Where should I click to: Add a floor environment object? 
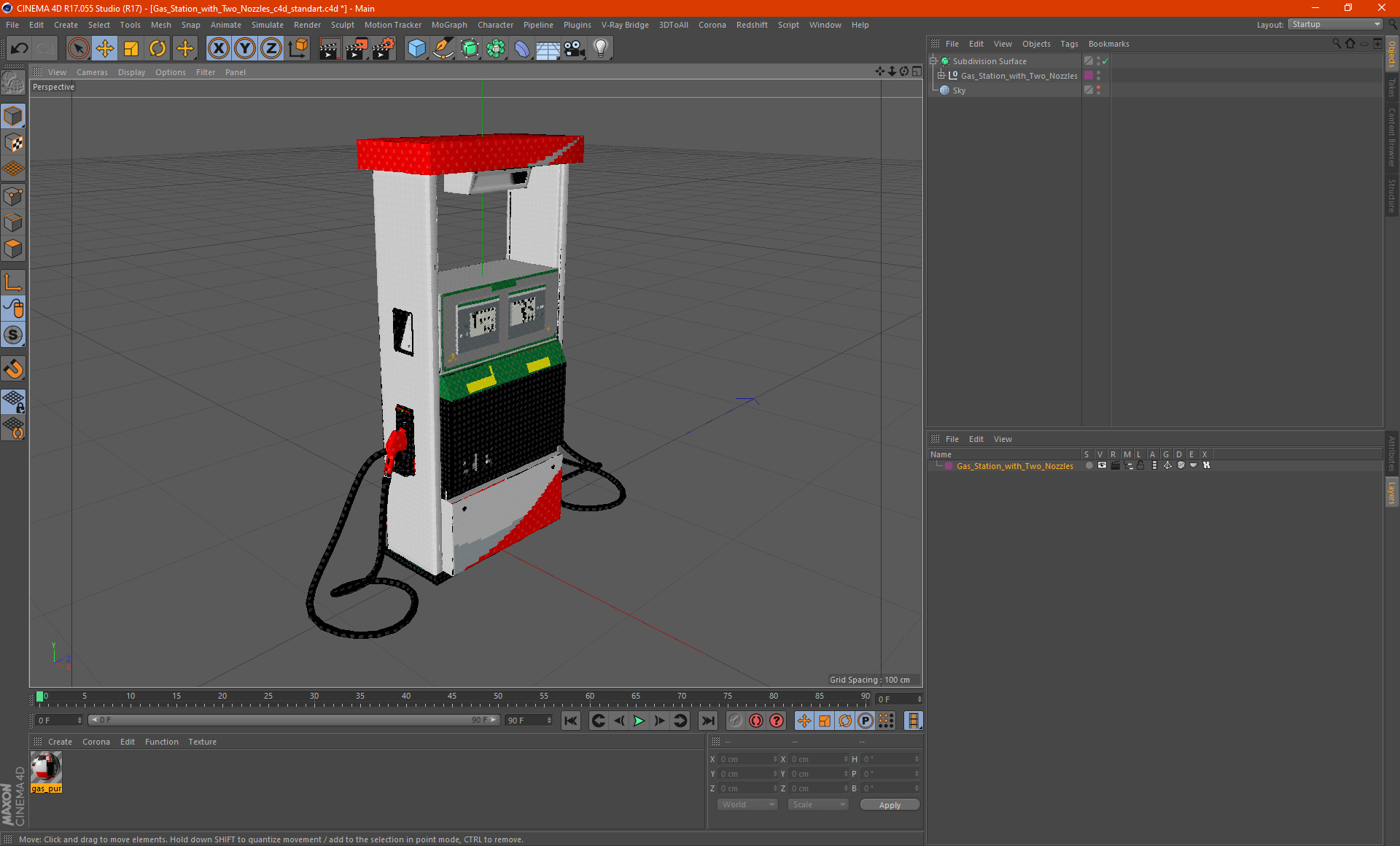548,49
